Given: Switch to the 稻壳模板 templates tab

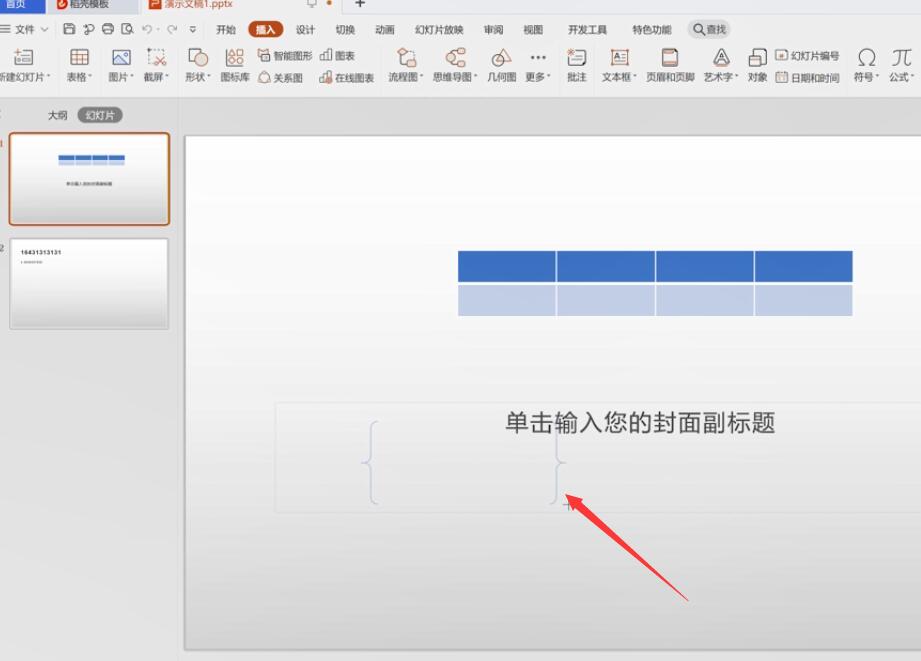Looking at the screenshot, I should [x=91, y=5].
